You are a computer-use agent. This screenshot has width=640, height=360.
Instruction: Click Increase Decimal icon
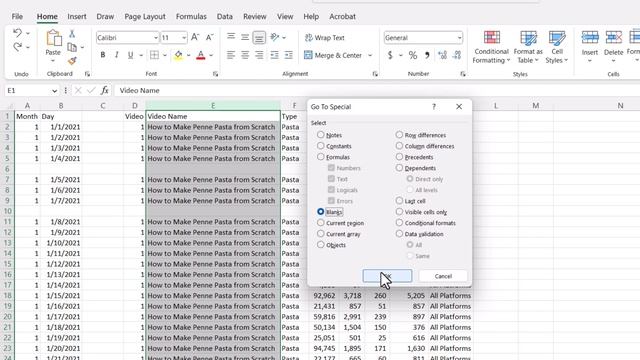442,55
